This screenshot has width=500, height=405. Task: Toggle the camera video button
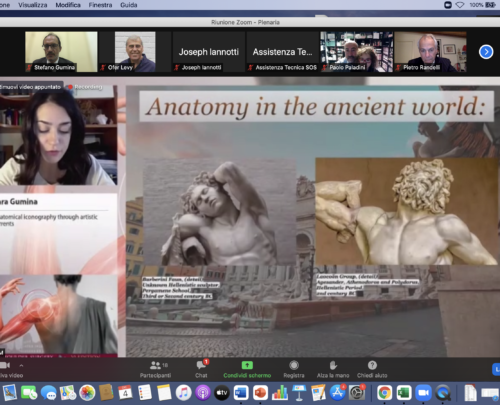pos(5,365)
